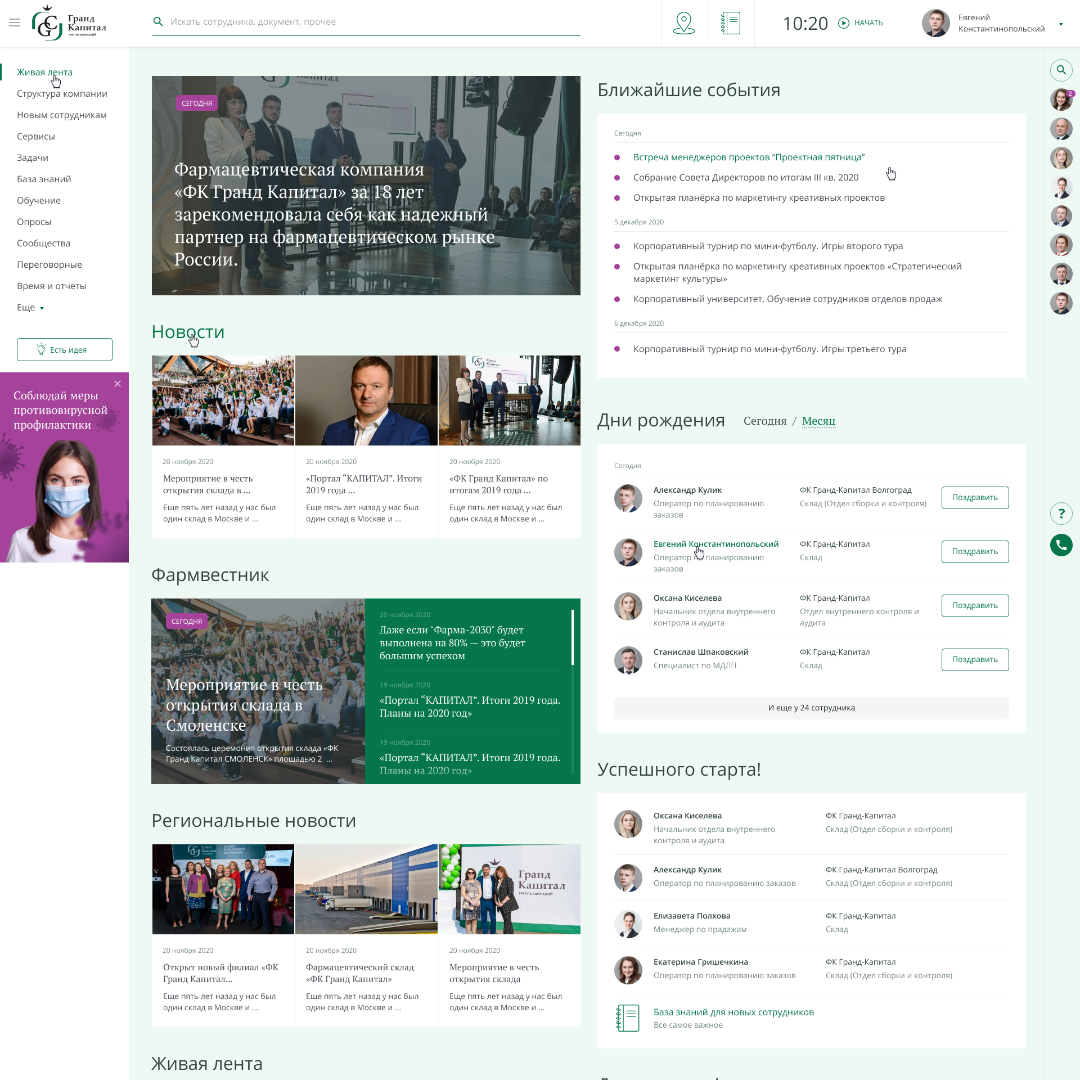Open the antivirus prevention banner image
Screen dimensions: 1080x1080
click(64, 467)
